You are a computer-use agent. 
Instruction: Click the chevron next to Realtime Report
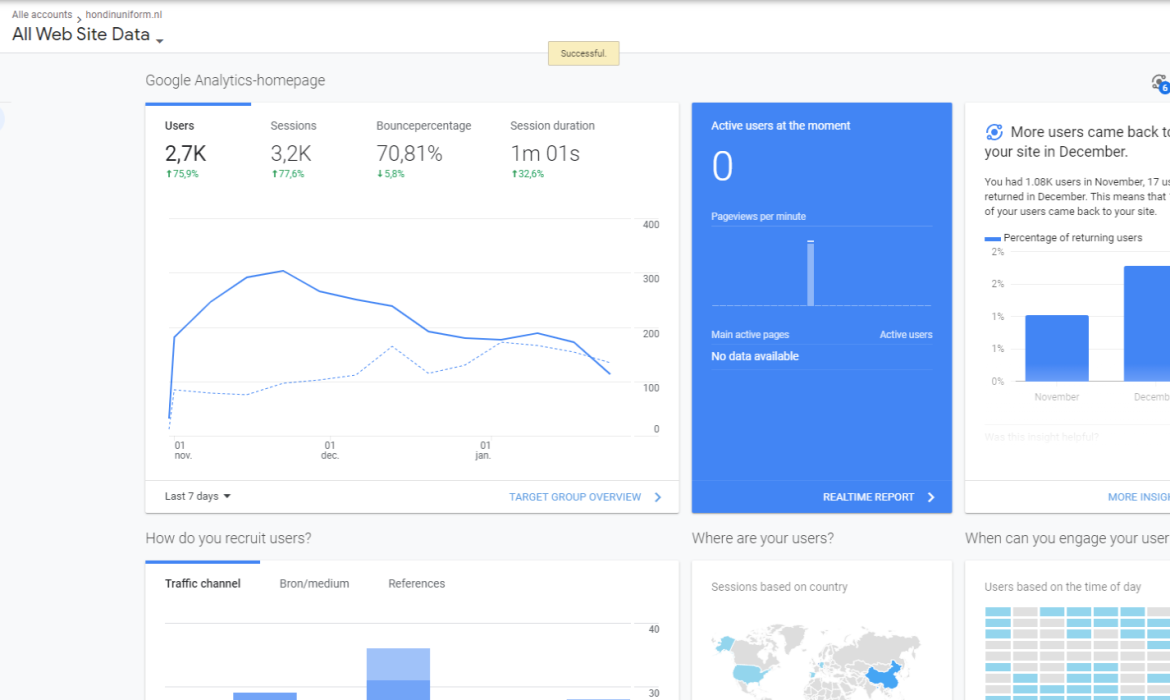[x=931, y=497]
